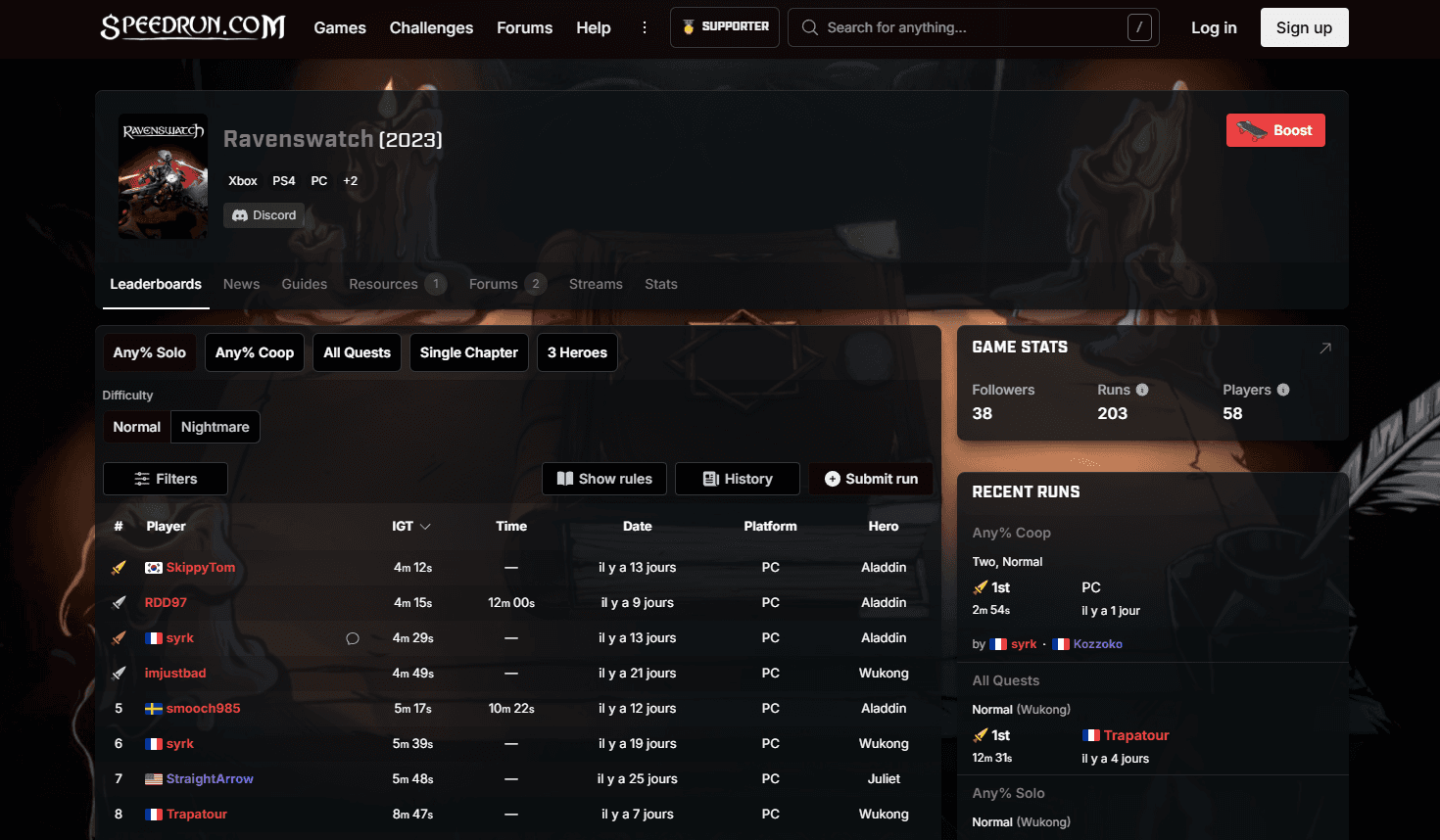
Task: Click the Runs info icon
Action: (1142, 390)
